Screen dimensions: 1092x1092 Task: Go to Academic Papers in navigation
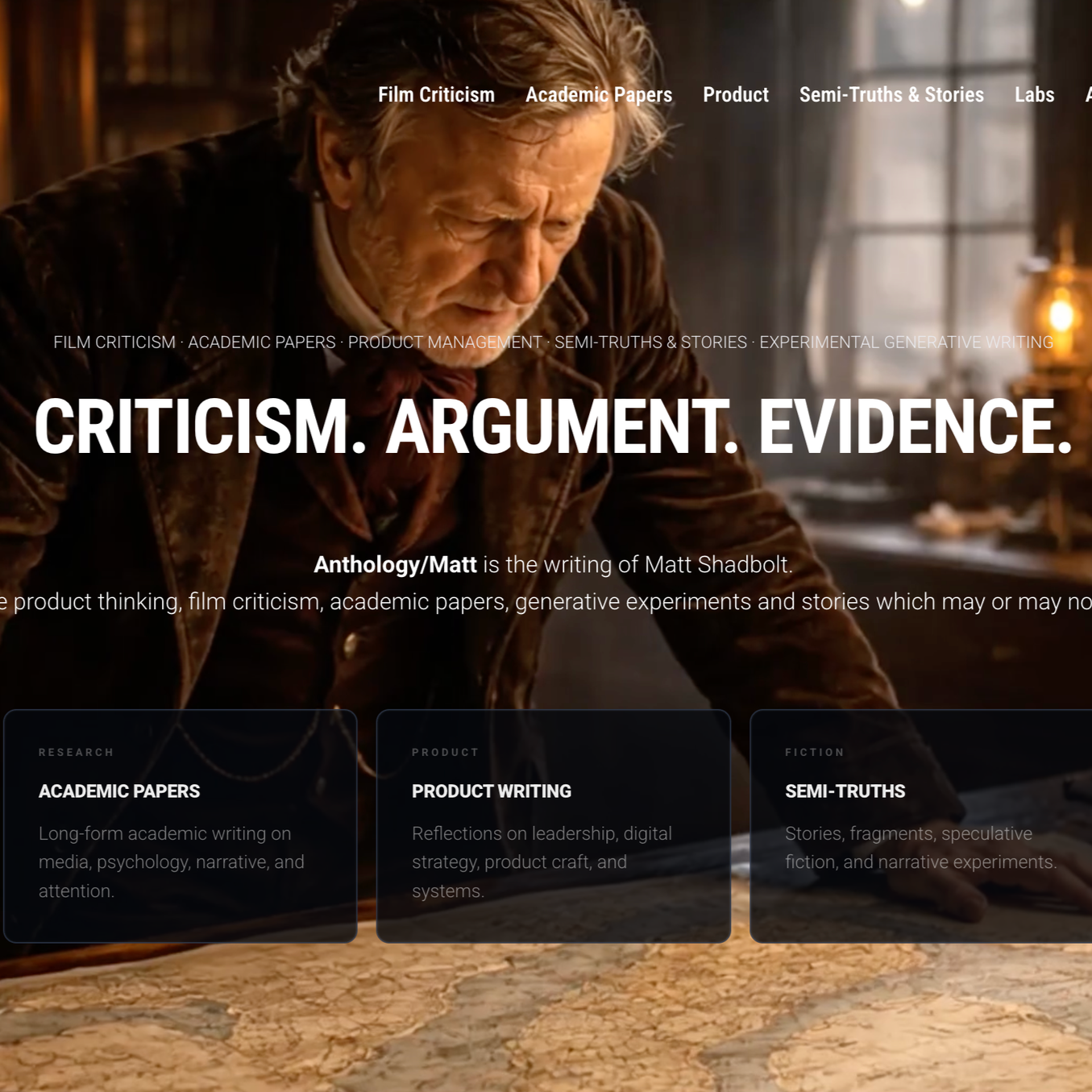point(599,95)
